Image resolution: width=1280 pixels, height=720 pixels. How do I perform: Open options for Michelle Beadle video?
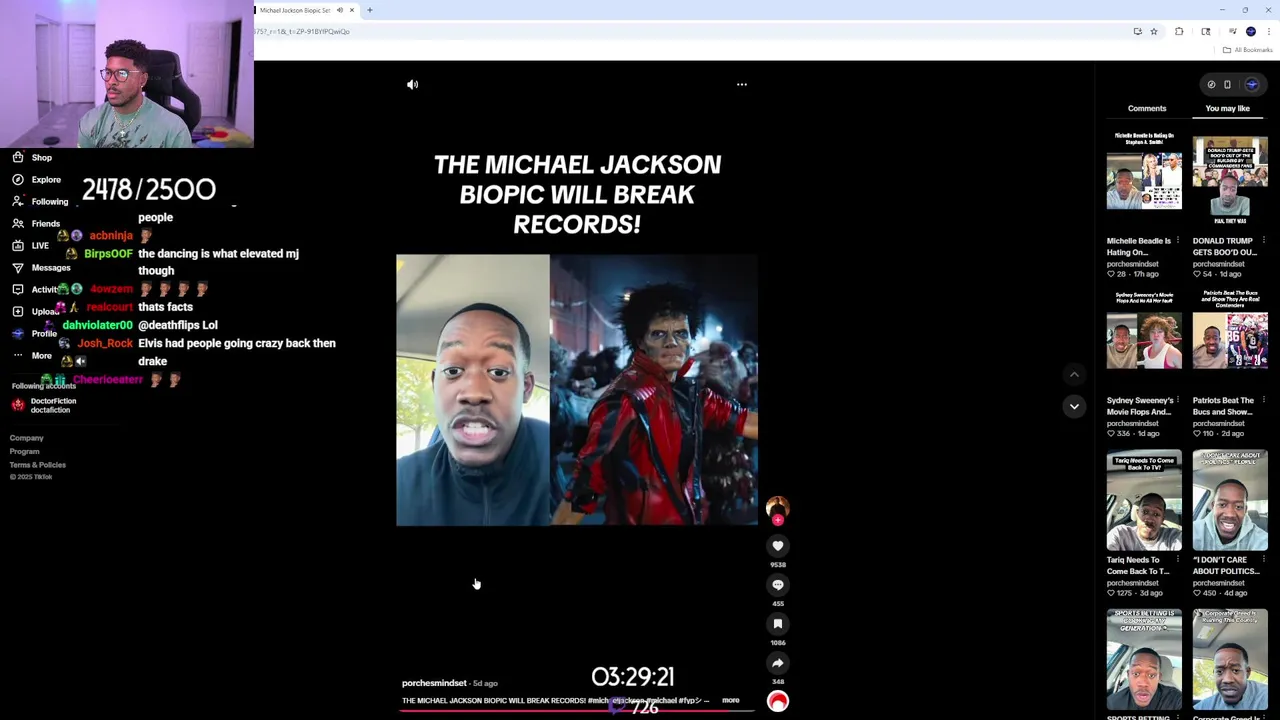1178,241
